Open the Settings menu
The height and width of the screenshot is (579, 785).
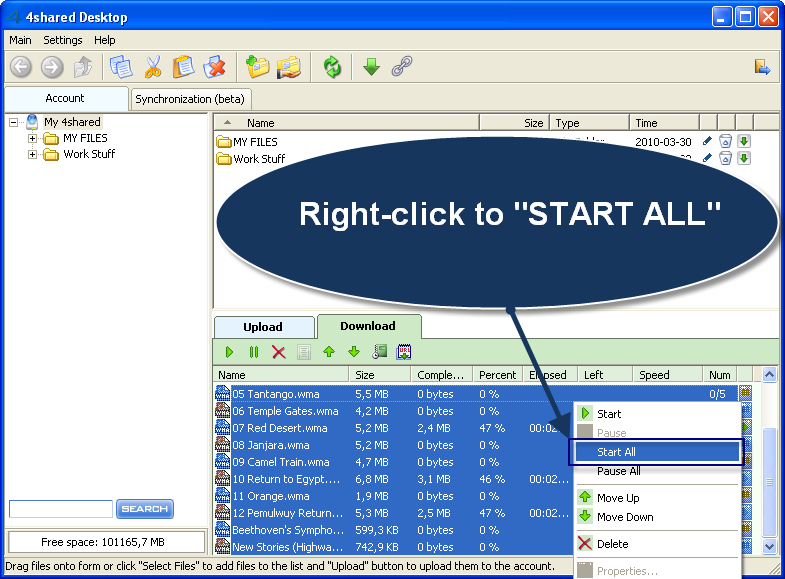(x=63, y=40)
